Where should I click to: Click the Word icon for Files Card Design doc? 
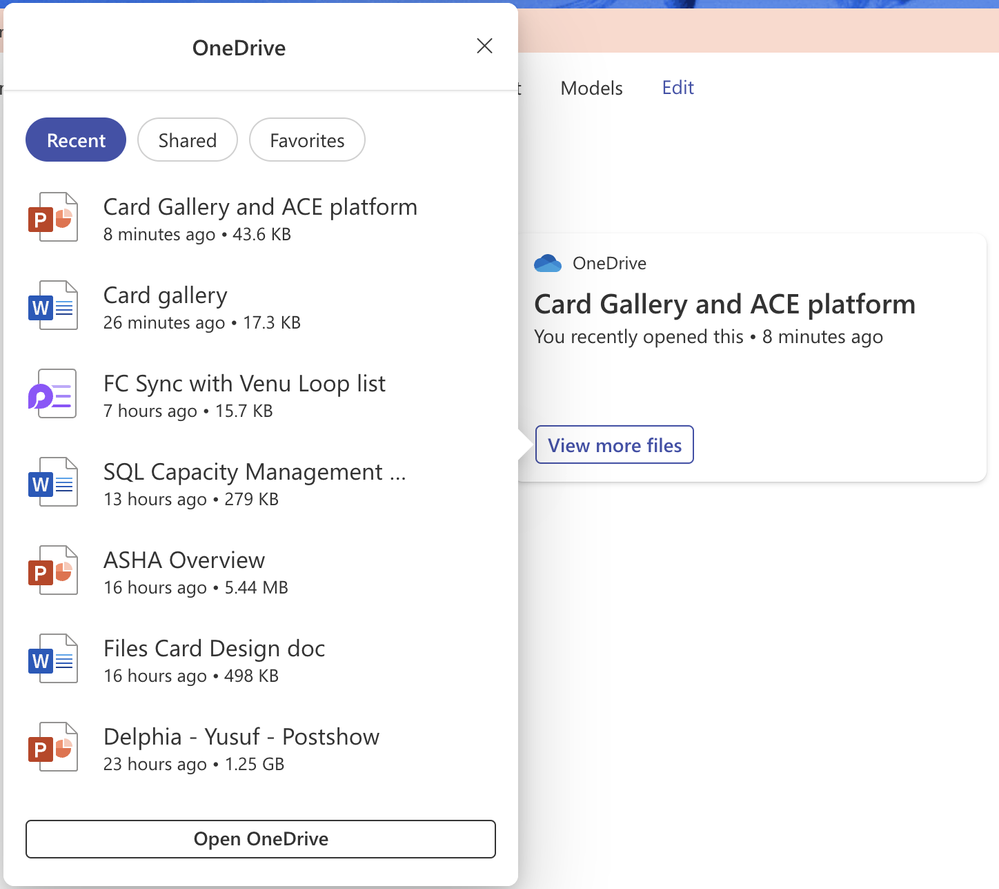53,658
